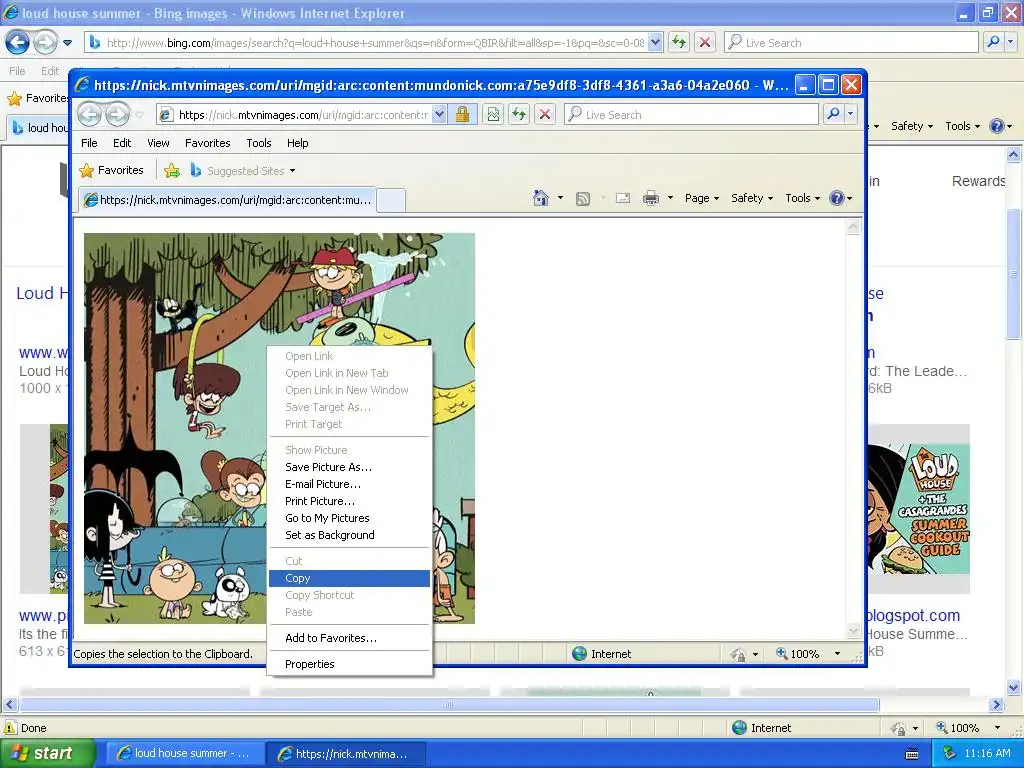
Task: Click Forward button in background Bing window
Action: 45,43
